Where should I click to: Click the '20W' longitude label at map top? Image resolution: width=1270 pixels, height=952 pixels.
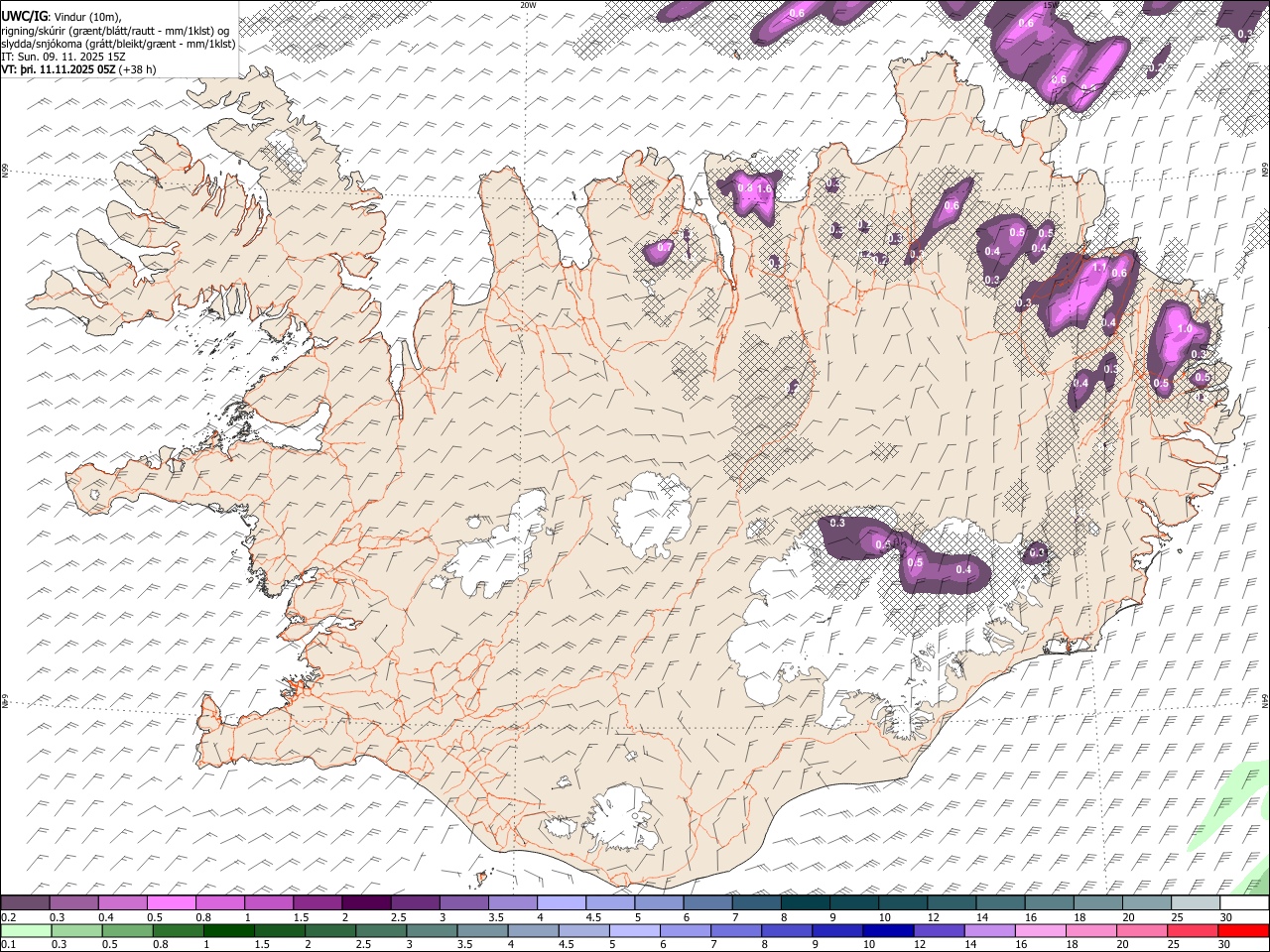click(527, 5)
